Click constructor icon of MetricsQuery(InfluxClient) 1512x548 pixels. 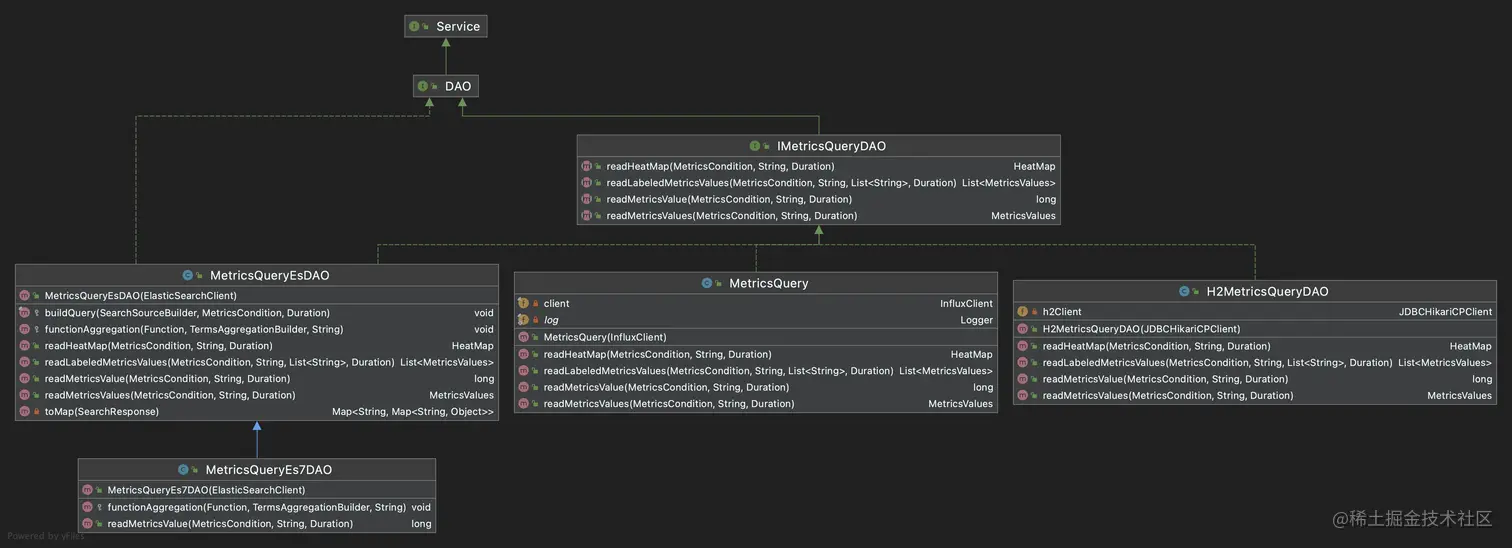[523, 337]
